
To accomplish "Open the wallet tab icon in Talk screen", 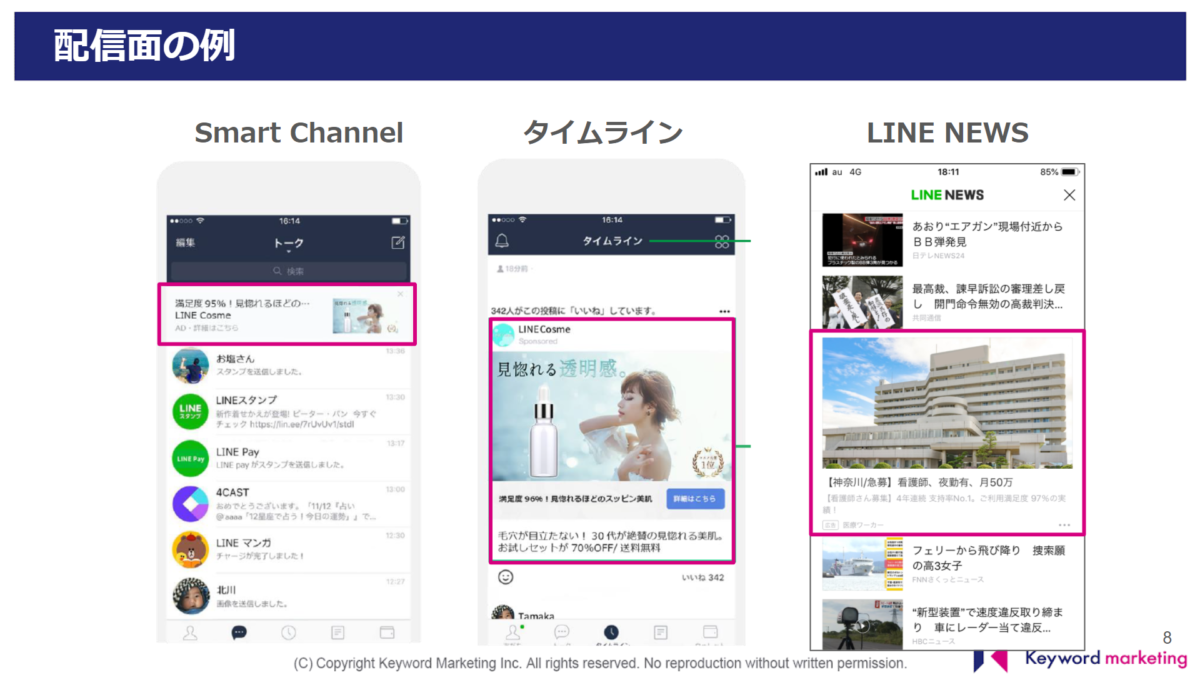I will (387, 633).
